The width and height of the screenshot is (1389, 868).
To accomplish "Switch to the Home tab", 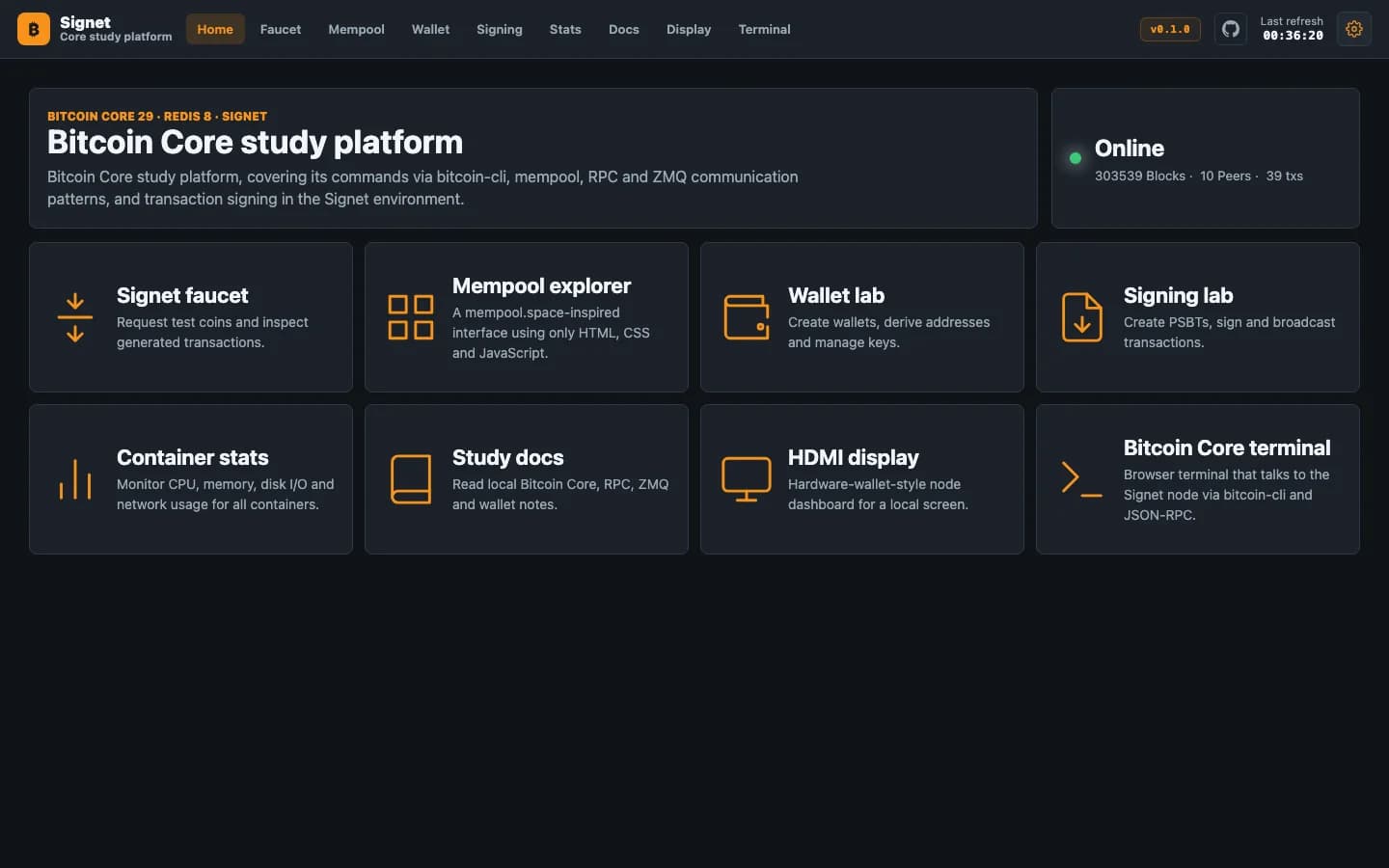I will (215, 29).
